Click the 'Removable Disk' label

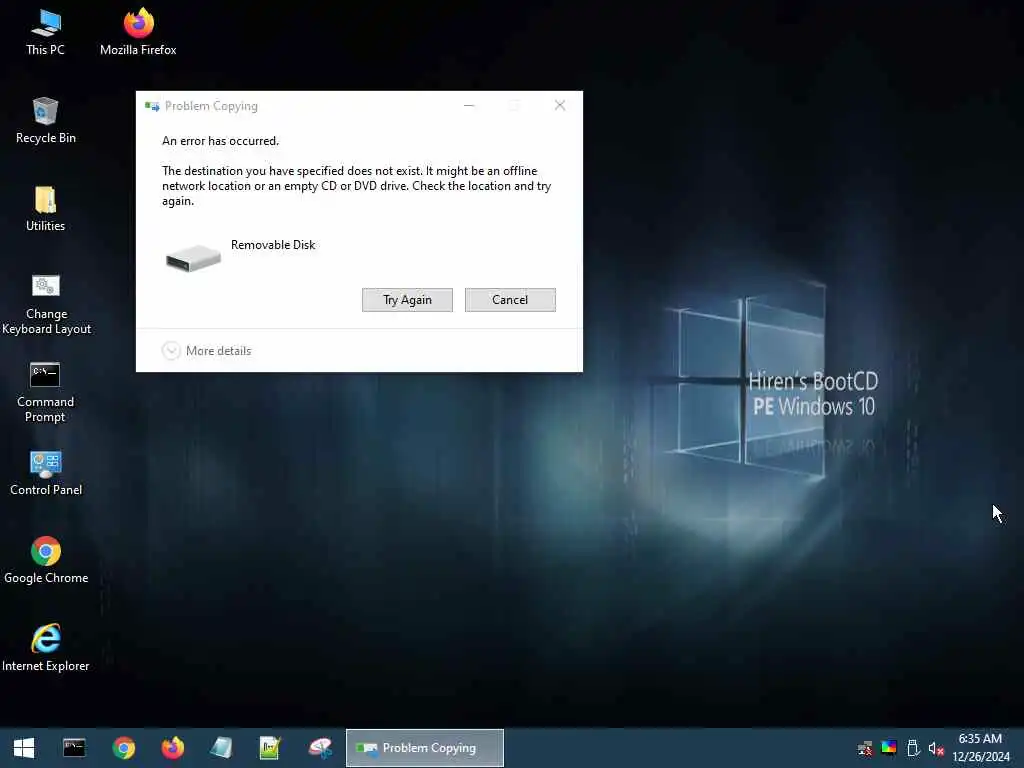click(x=273, y=245)
